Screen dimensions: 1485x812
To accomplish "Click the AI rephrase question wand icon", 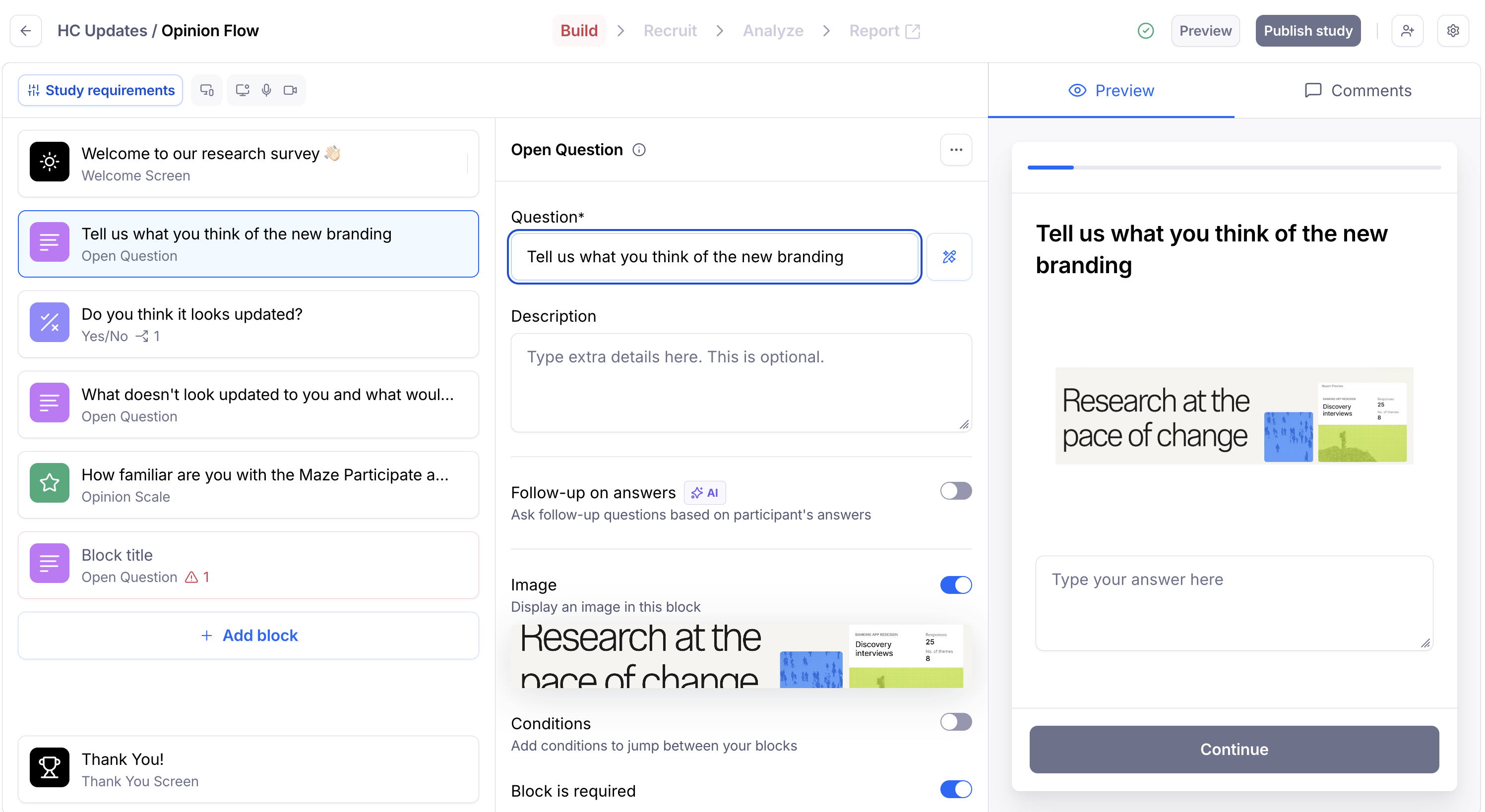I will coord(949,256).
